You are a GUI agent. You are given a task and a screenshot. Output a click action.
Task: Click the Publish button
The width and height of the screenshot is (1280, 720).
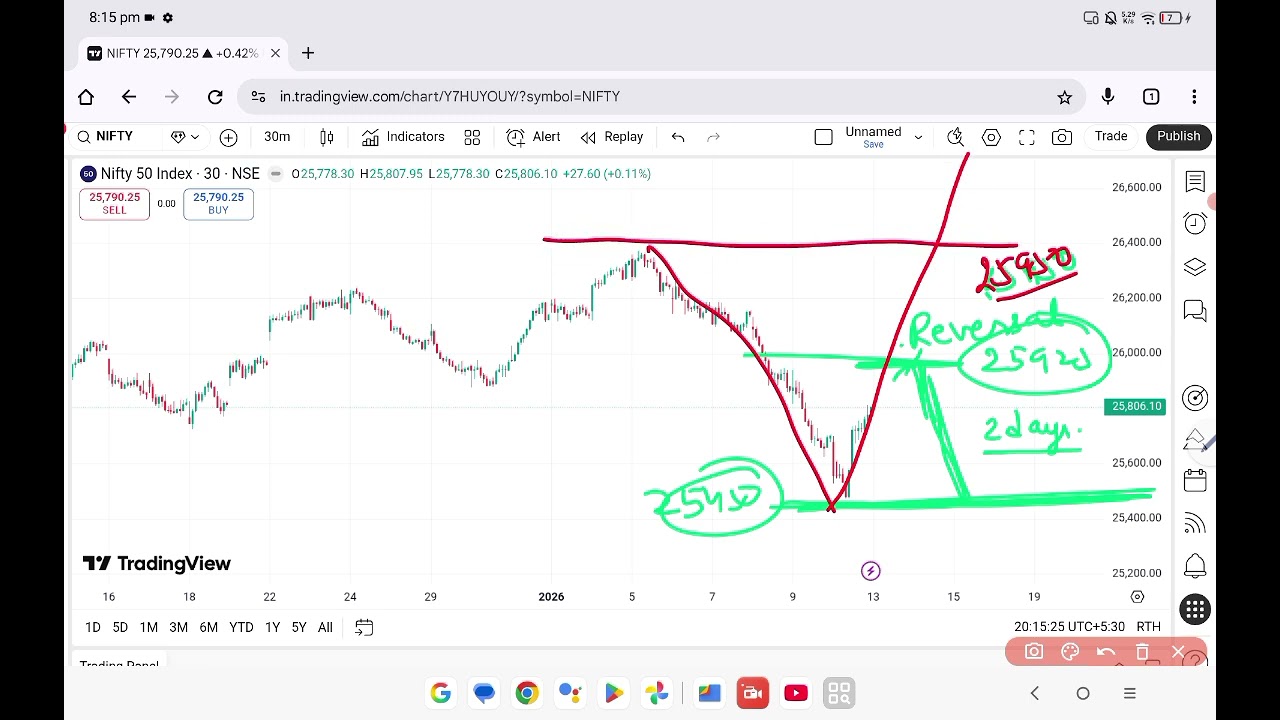click(1179, 137)
